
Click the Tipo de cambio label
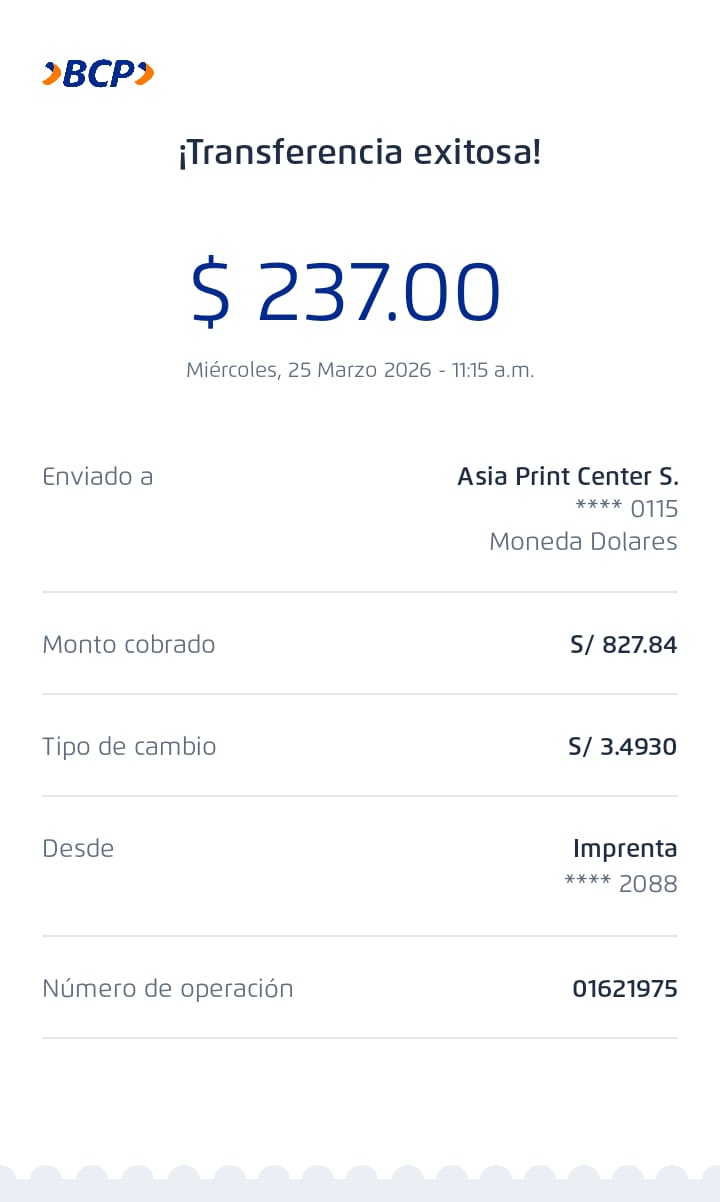(129, 747)
